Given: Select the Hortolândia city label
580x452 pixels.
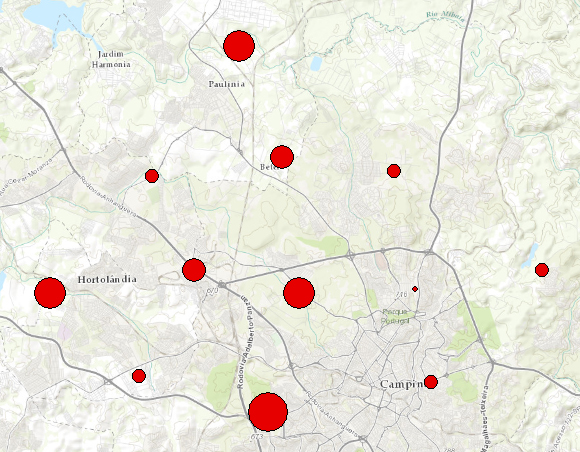Looking at the screenshot, I should tap(107, 279).
